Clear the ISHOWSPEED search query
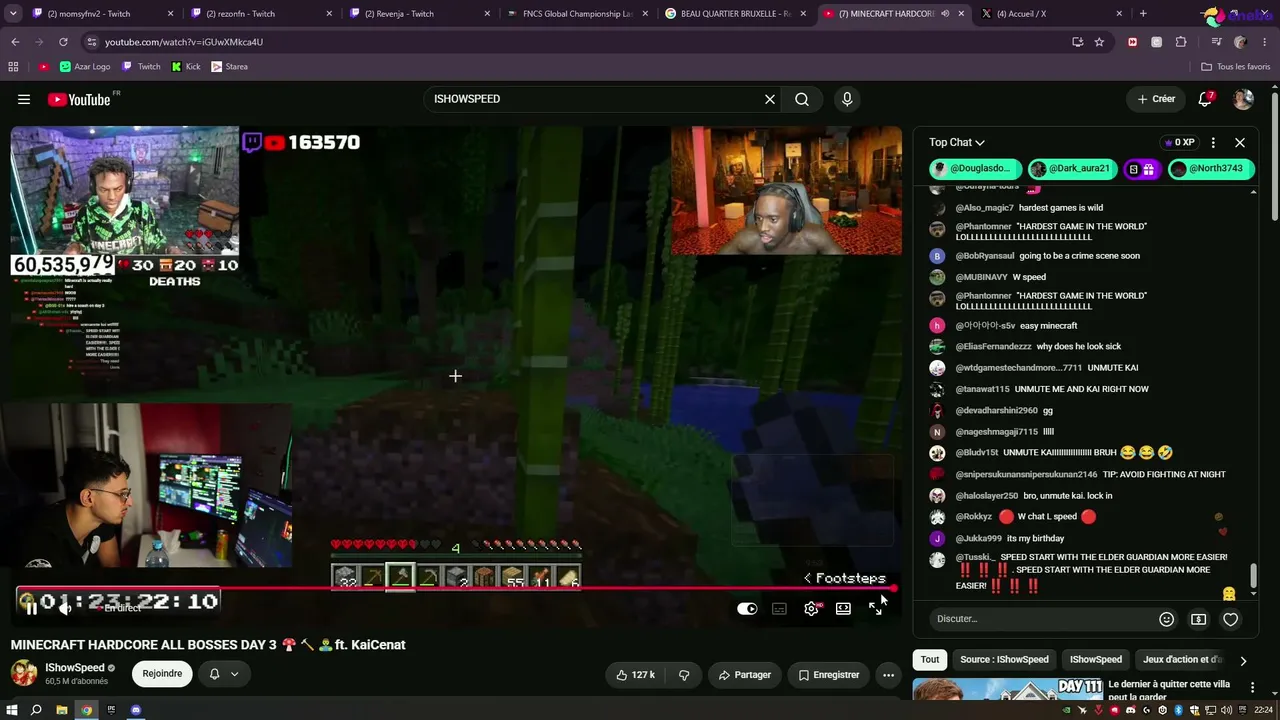Viewport: 1280px width, 720px height. 770,99
